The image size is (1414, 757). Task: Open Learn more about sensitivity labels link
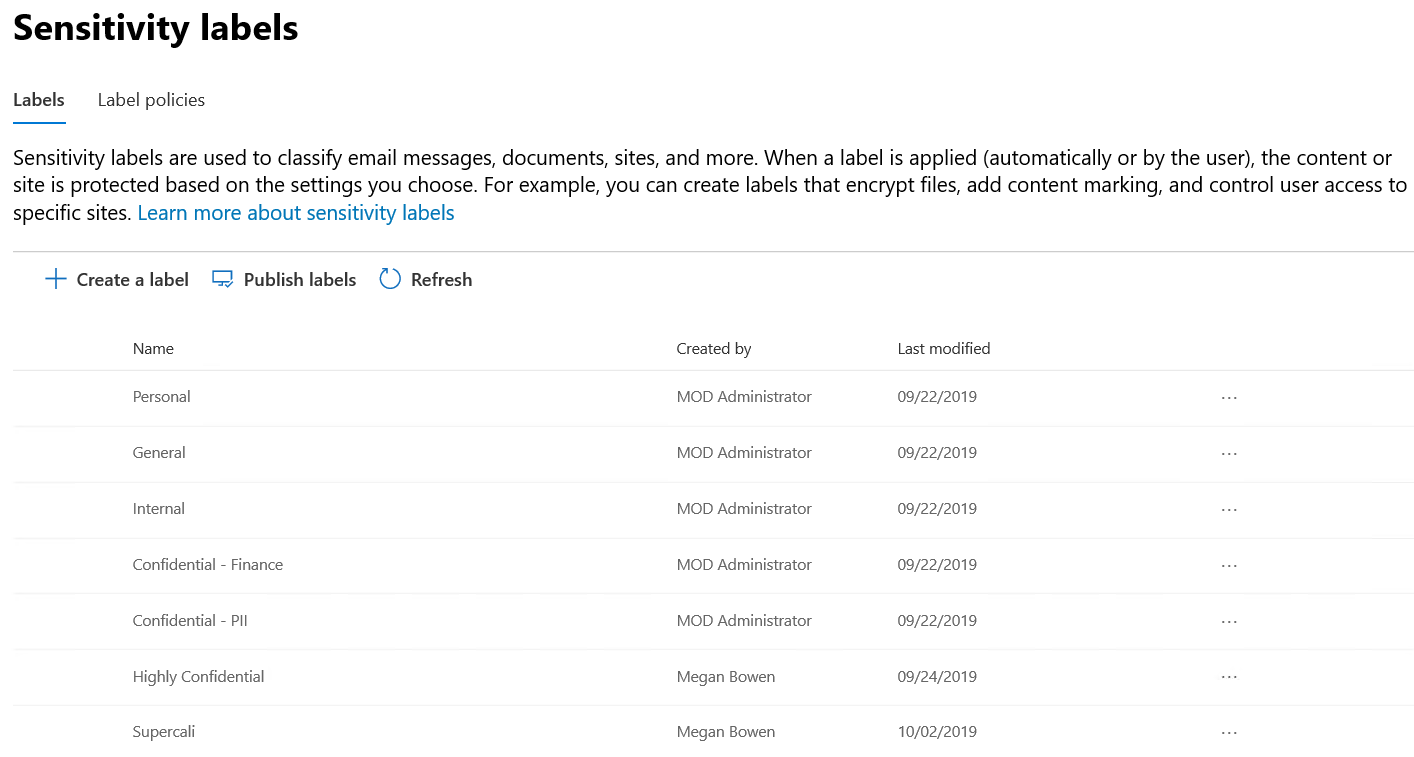click(x=296, y=213)
